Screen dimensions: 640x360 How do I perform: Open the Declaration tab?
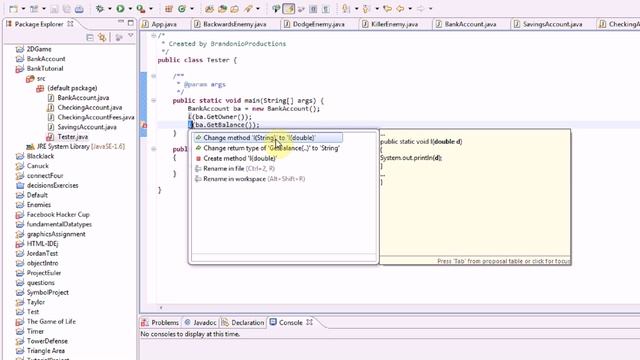click(x=243, y=322)
